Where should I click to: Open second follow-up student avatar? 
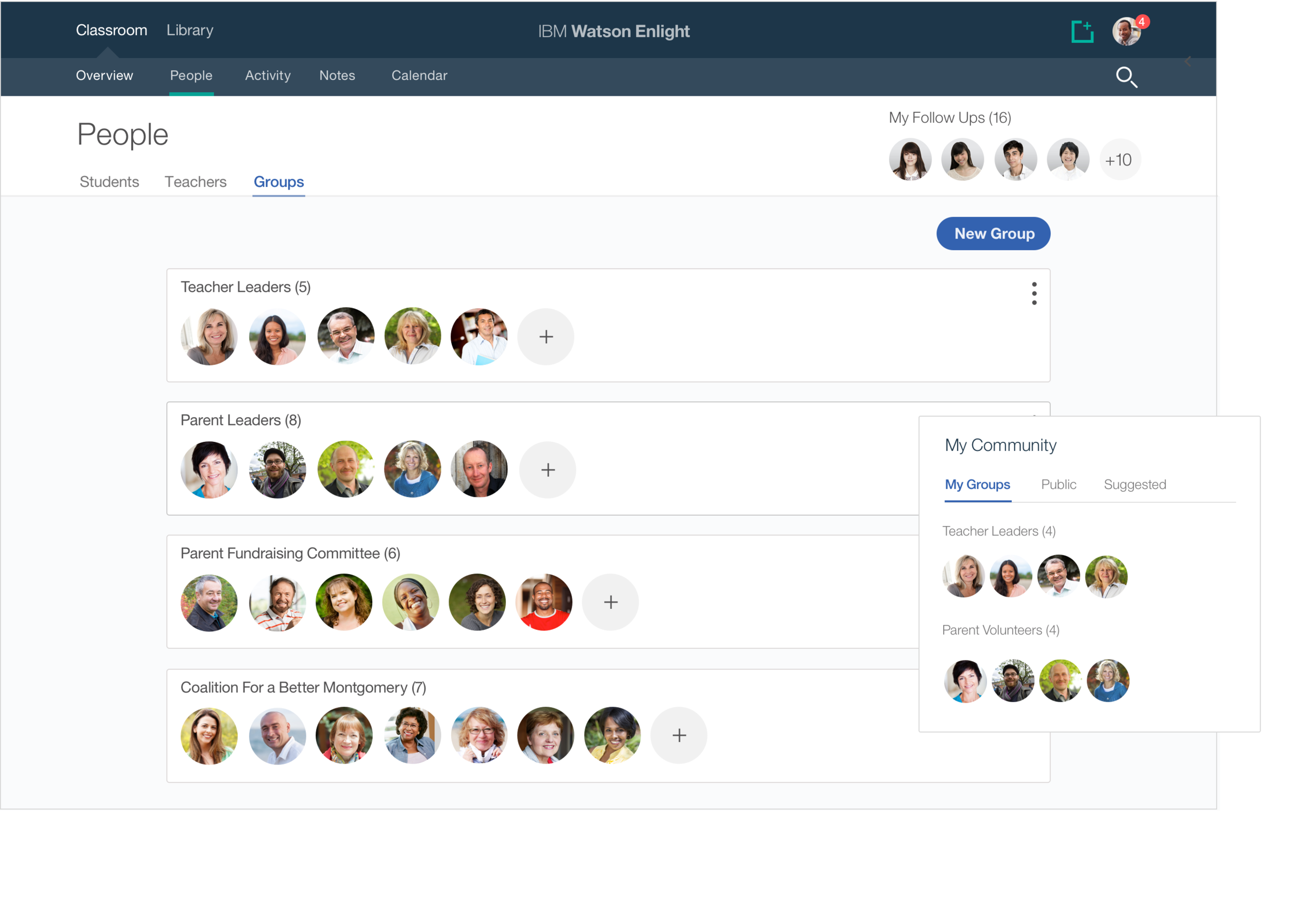pyautogui.click(x=962, y=160)
